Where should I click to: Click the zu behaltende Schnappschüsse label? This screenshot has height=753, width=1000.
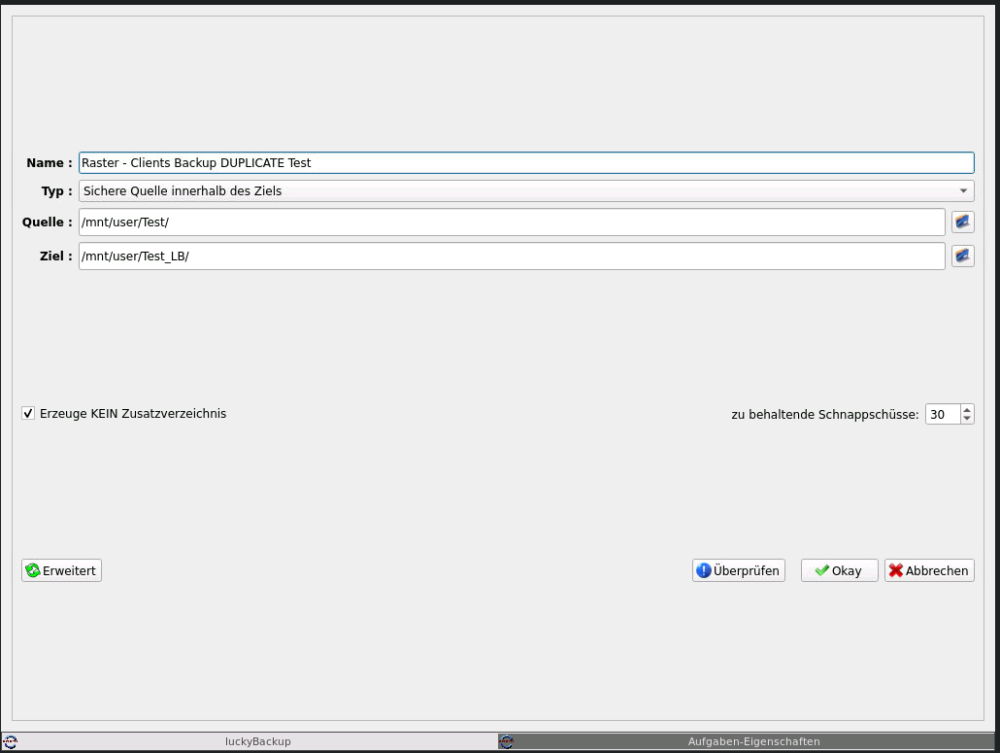pyautogui.click(x=825, y=414)
